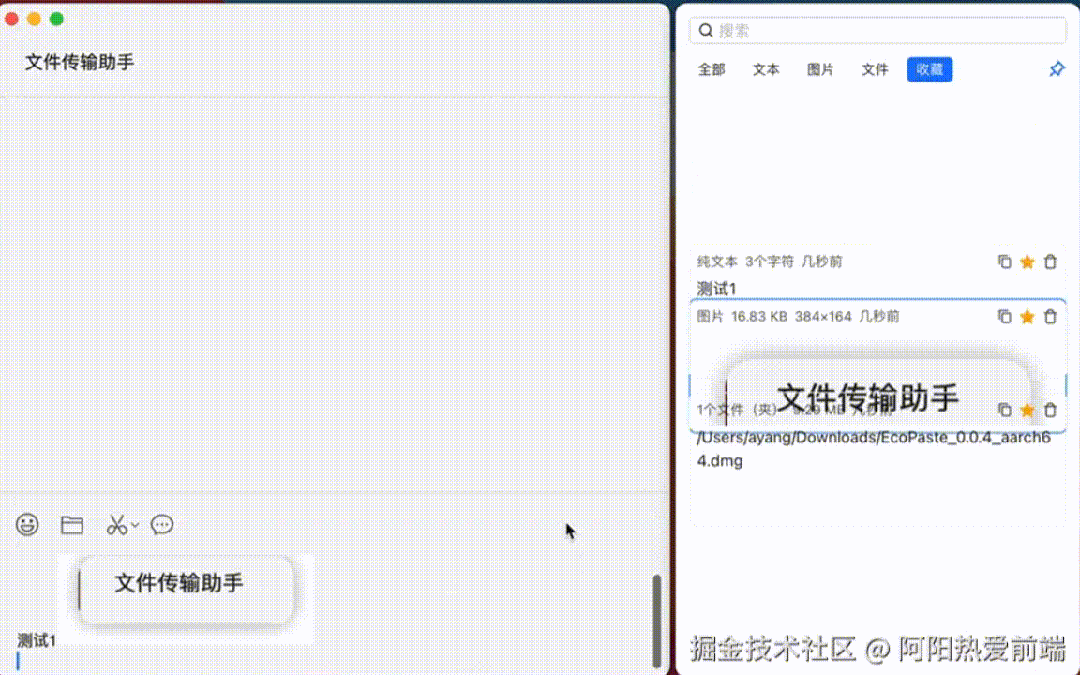Unfavorite the 测试1 entry via its star

[1027, 262]
